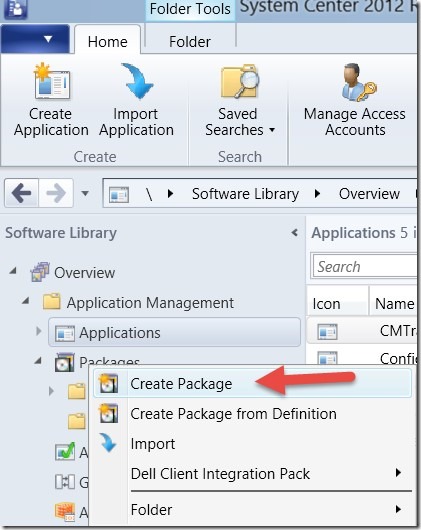Choose Create Package from Definition
This screenshot has height=530, width=421.
(253, 414)
